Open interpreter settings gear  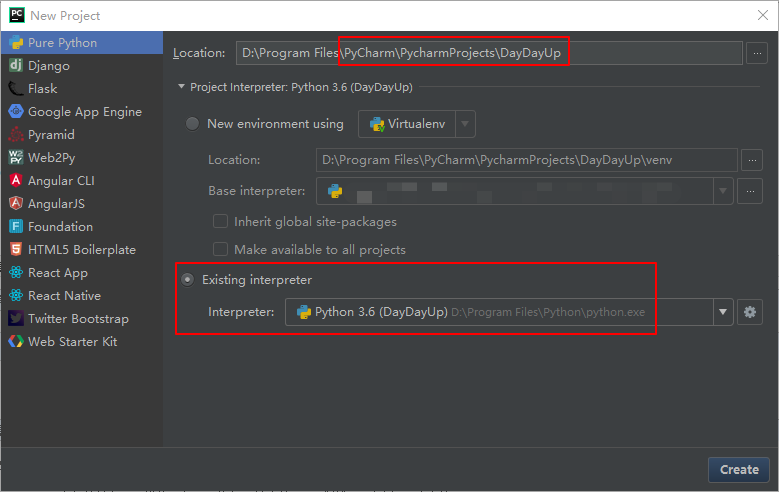(x=750, y=312)
